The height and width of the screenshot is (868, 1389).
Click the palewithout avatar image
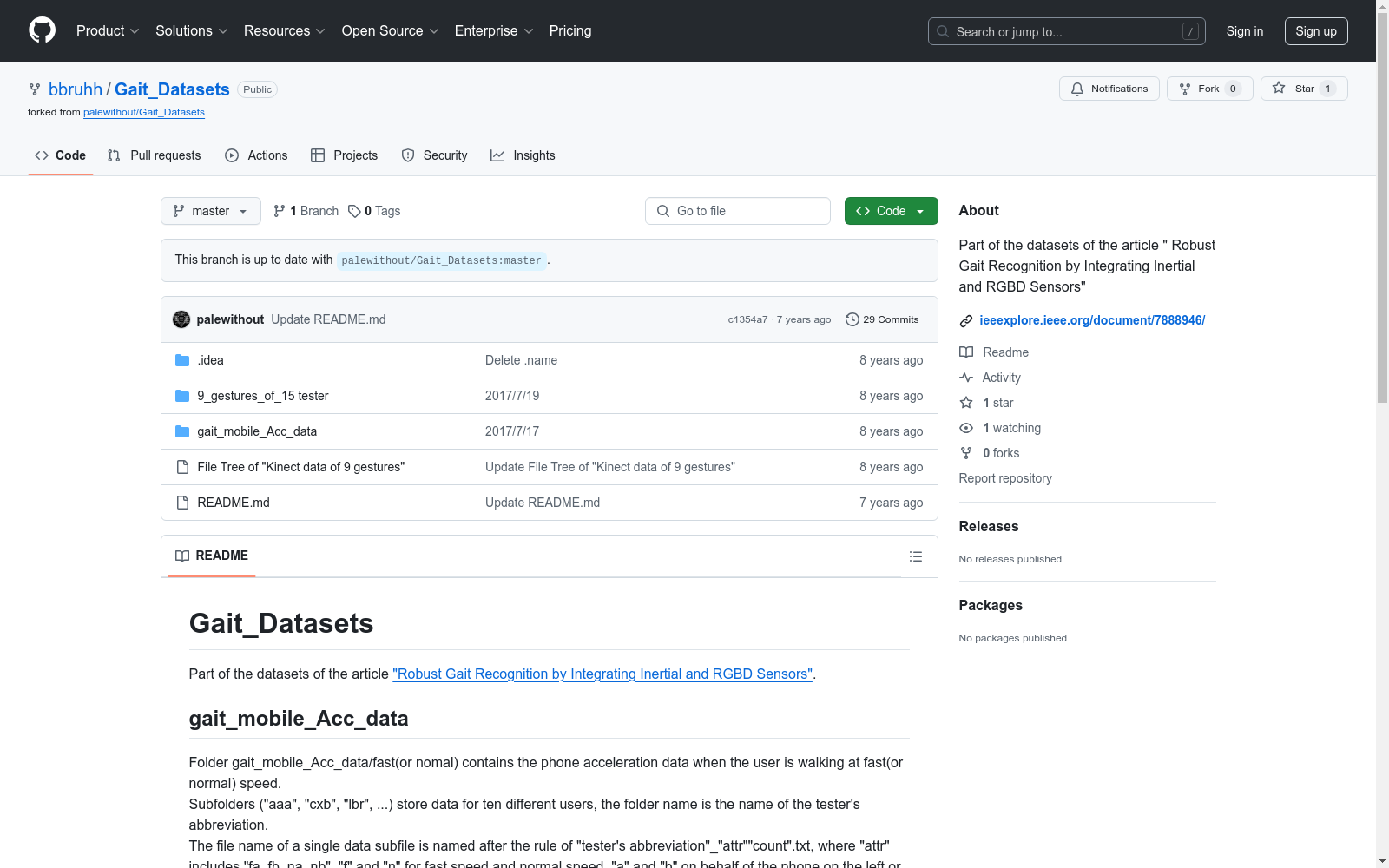181,319
